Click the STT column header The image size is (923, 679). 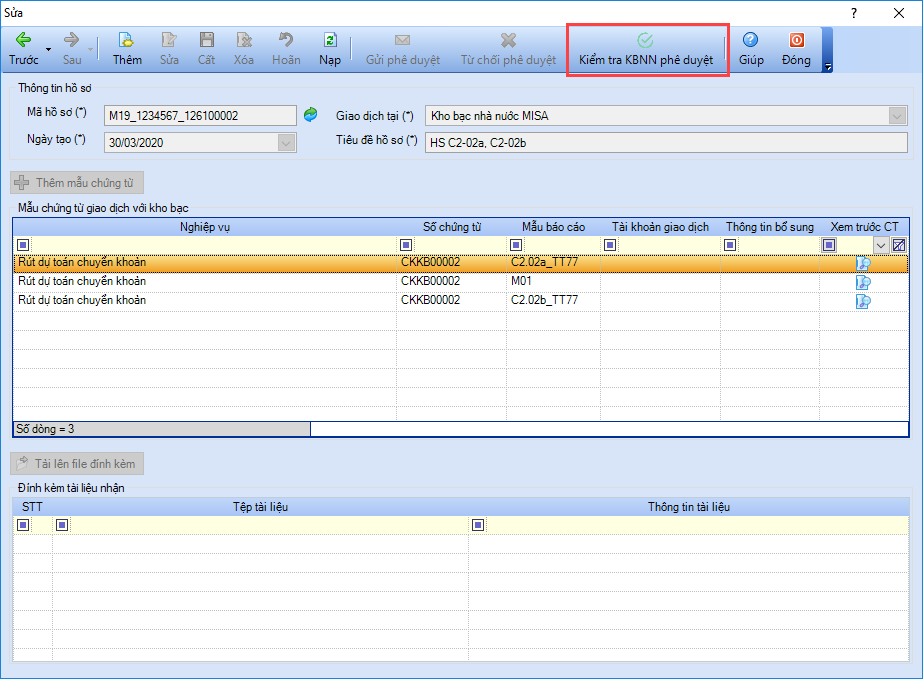32,507
